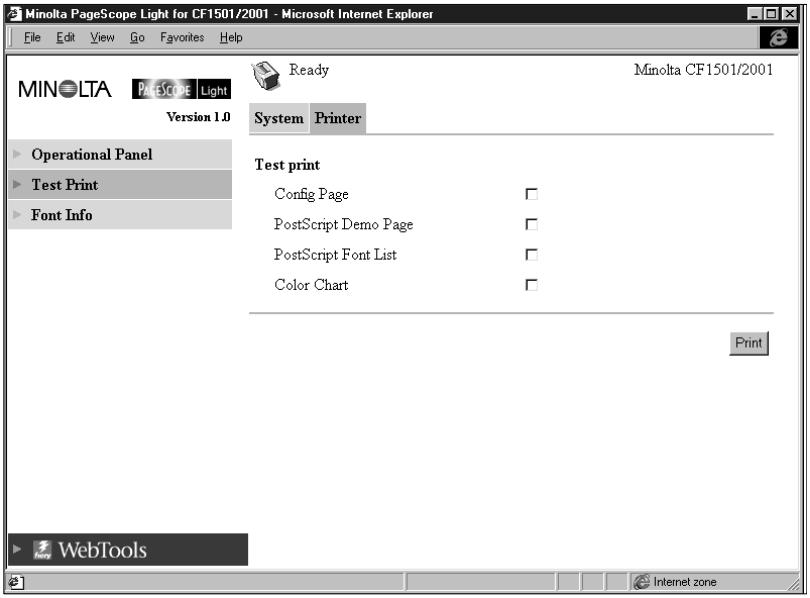The image size is (810, 598).
Task: Open the File menu
Action: point(32,38)
